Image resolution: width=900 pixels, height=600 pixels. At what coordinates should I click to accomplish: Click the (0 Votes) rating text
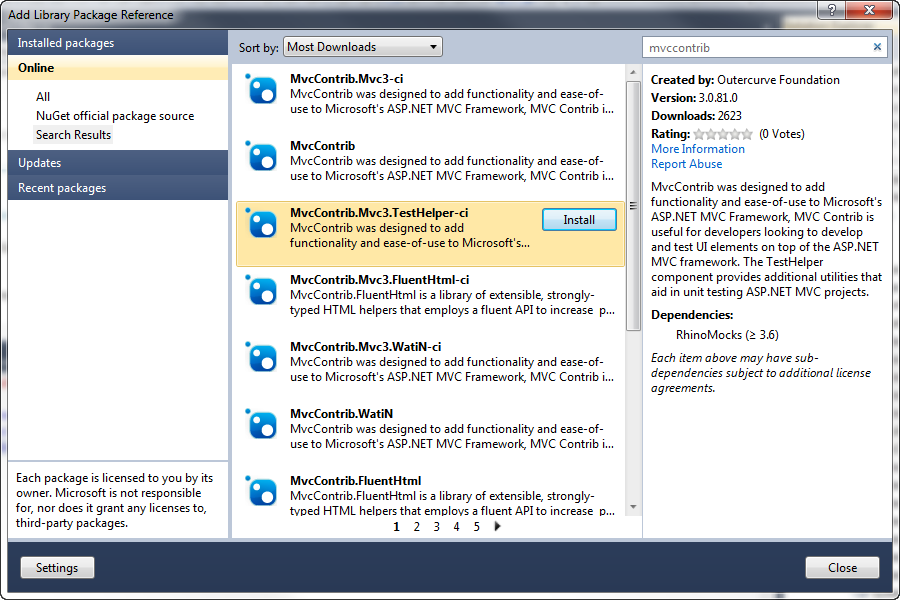(781, 134)
